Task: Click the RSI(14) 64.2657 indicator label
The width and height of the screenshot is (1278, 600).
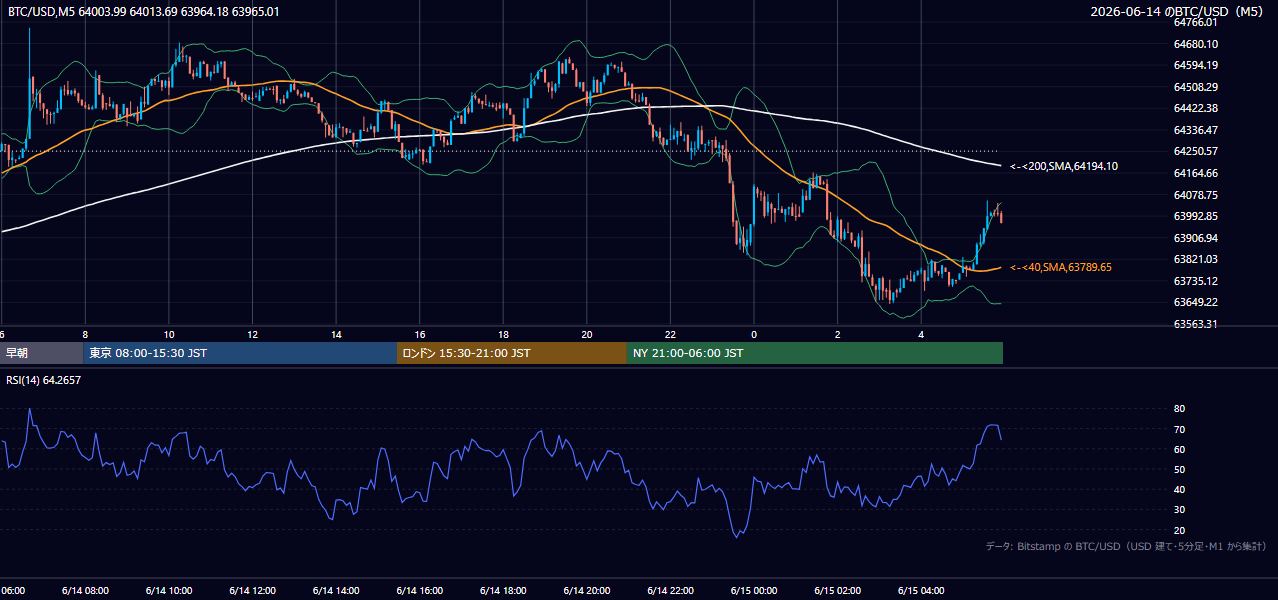Action: pyautogui.click(x=44, y=380)
